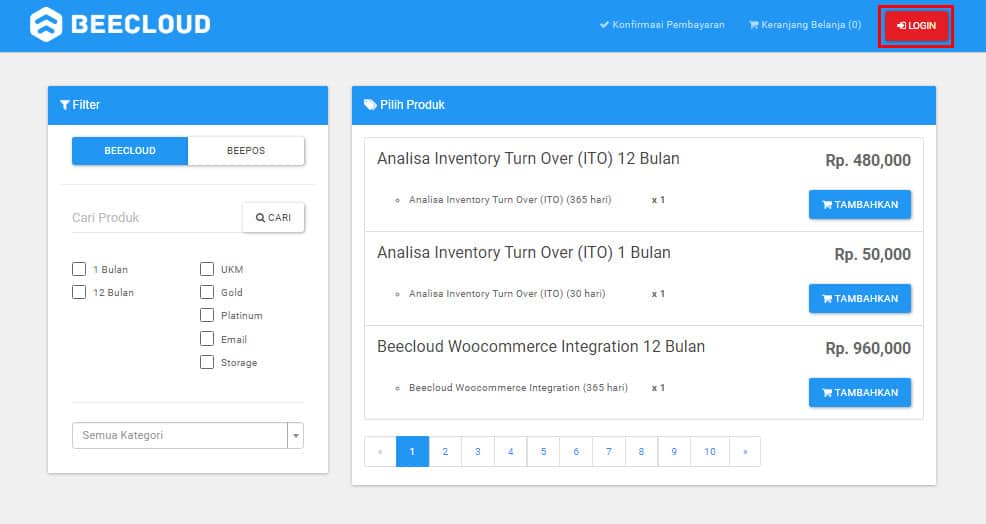The height and width of the screenshot is (524, 986).
Task: Go to pagination page 8
Action: click(641, 452)
